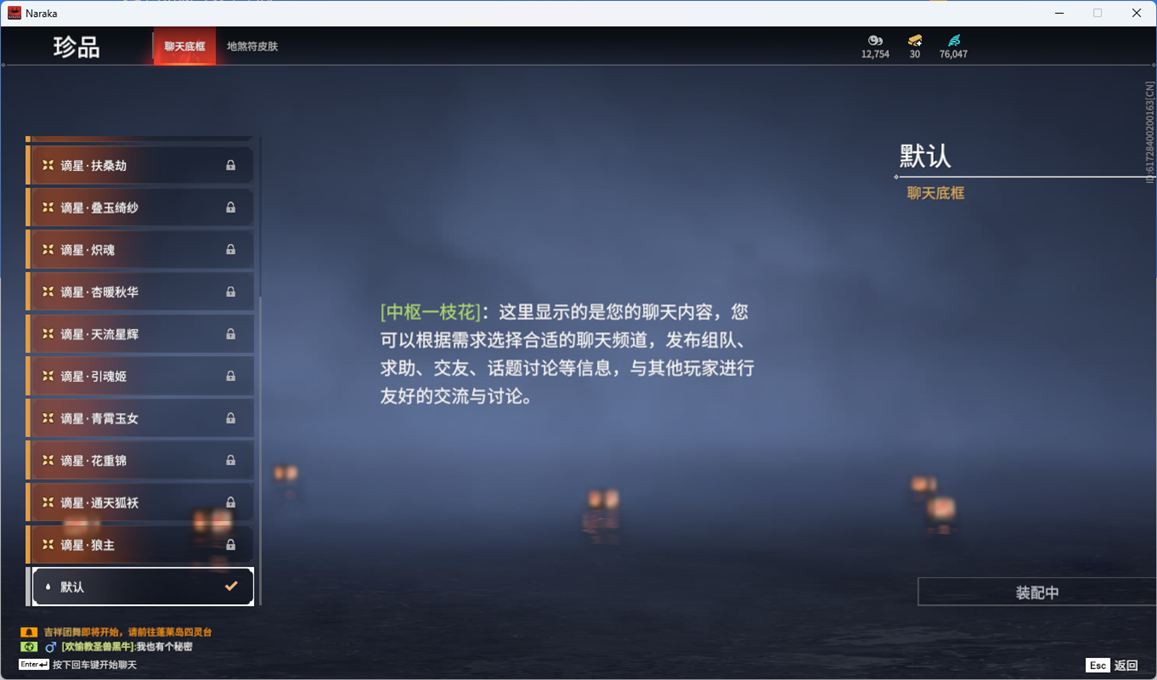1157x680 pixels.
Task: Select the 谪星·叠玉绮纱 chat frame
Action: [141, 207]
